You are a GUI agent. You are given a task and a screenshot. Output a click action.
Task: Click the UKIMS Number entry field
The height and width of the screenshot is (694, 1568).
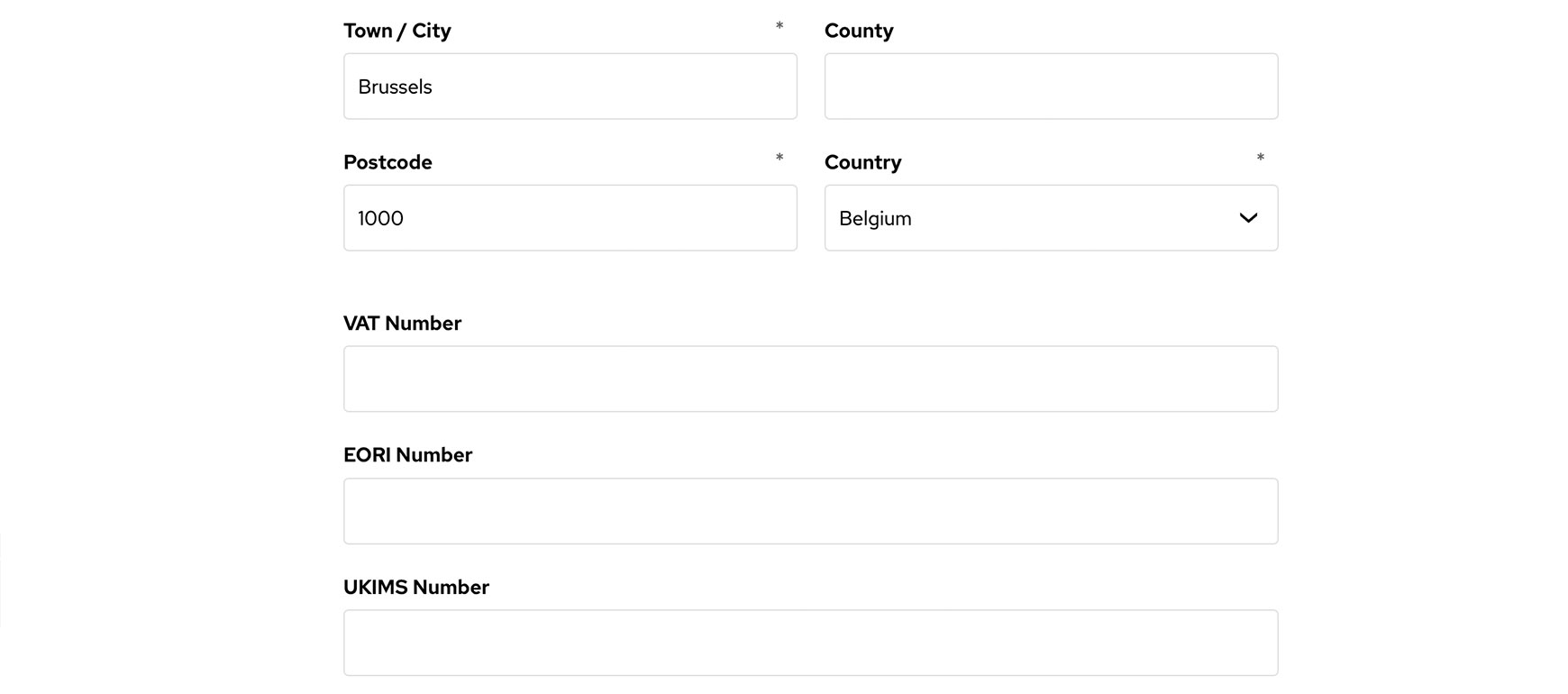pos(809,642)
